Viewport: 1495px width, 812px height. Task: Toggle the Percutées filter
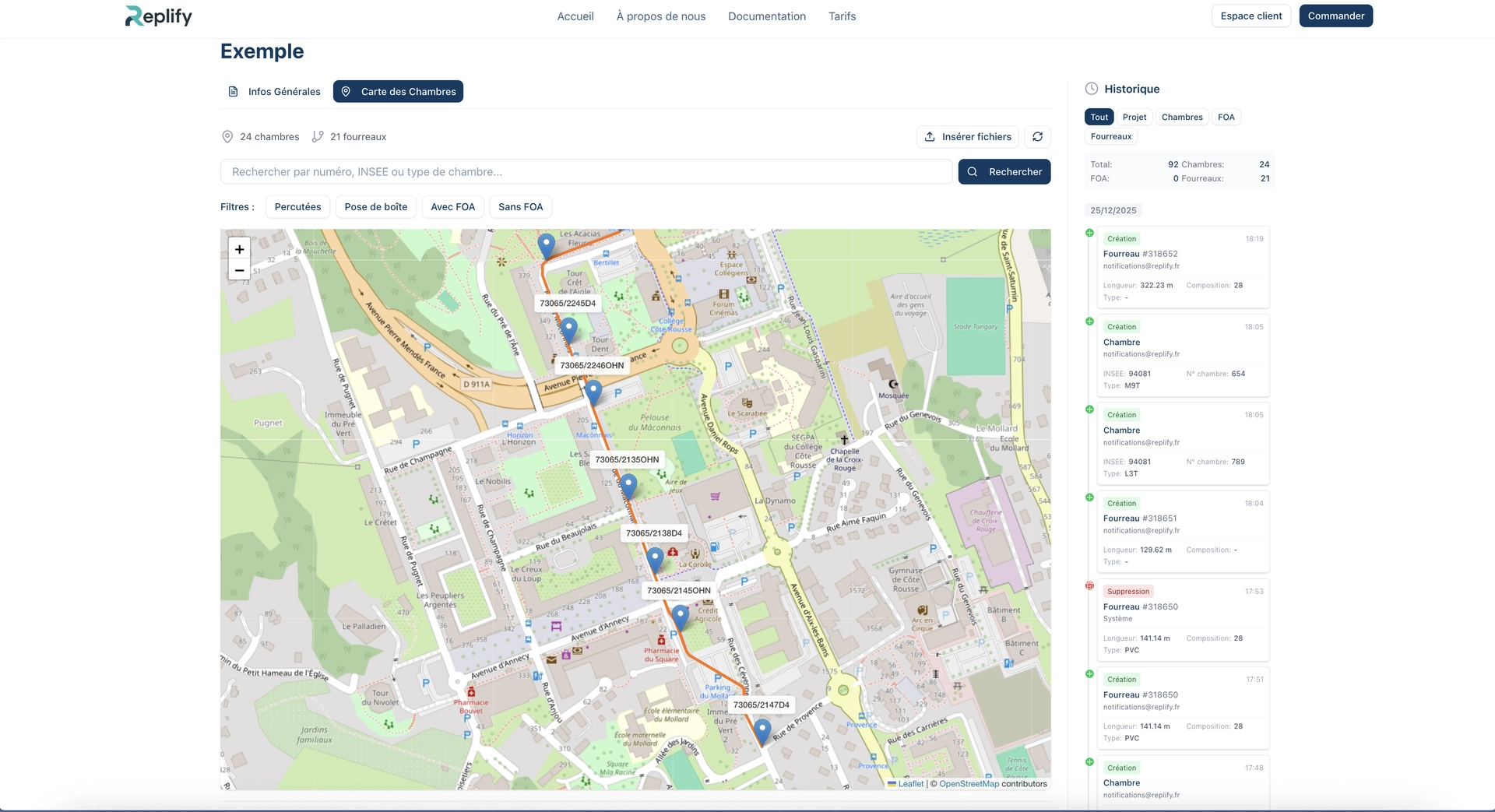click(297, 207)
